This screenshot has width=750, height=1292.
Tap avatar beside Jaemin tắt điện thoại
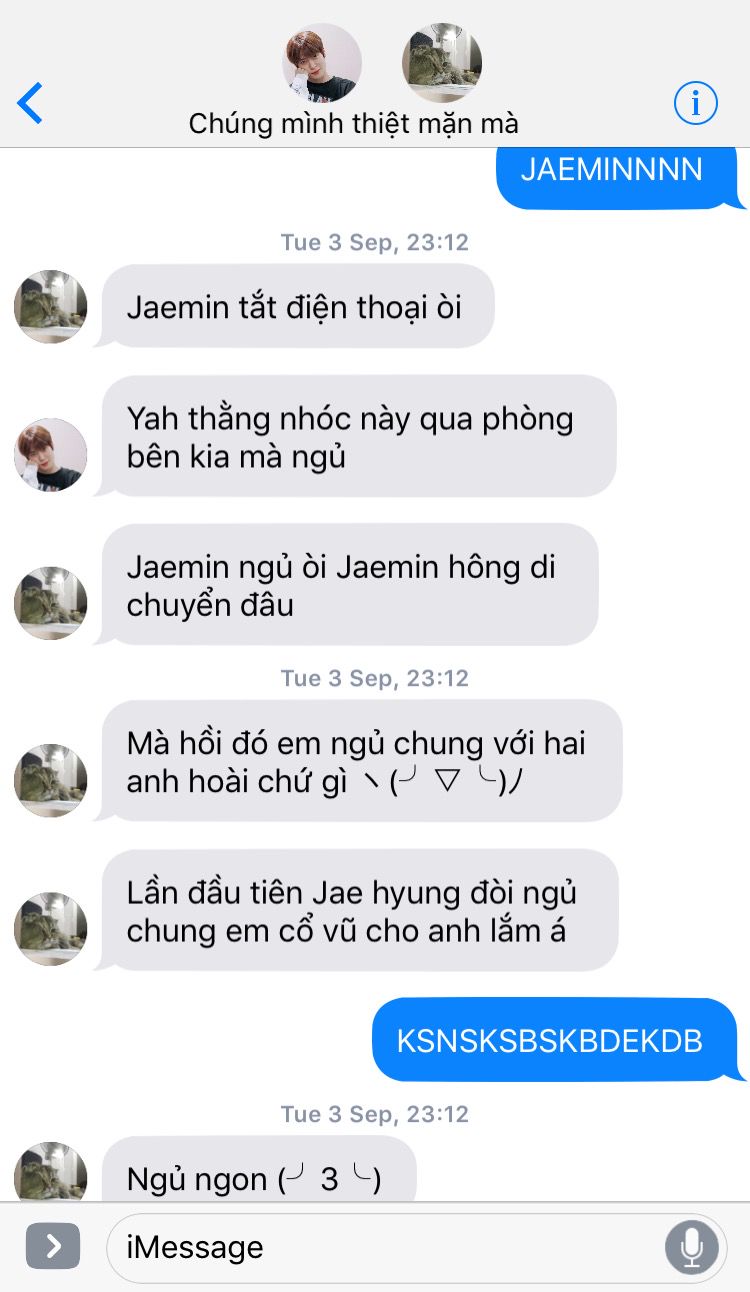coord(50,306)
